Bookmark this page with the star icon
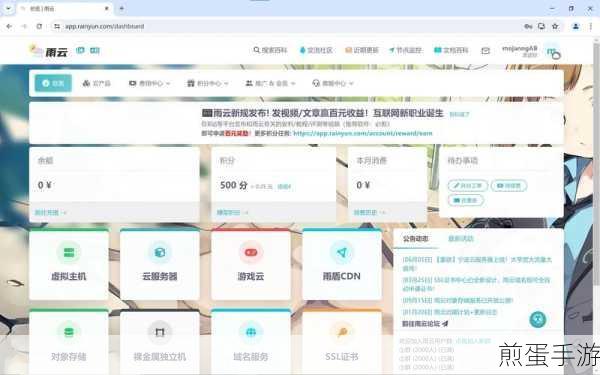Viewport: 600px width, 375px height. coord(555,26)
